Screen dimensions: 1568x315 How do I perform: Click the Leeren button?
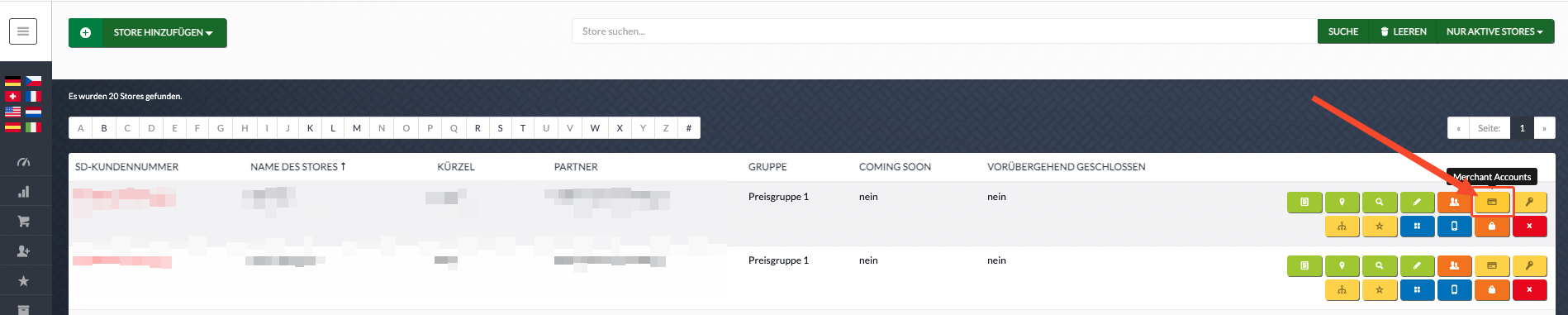[1403, 31]
